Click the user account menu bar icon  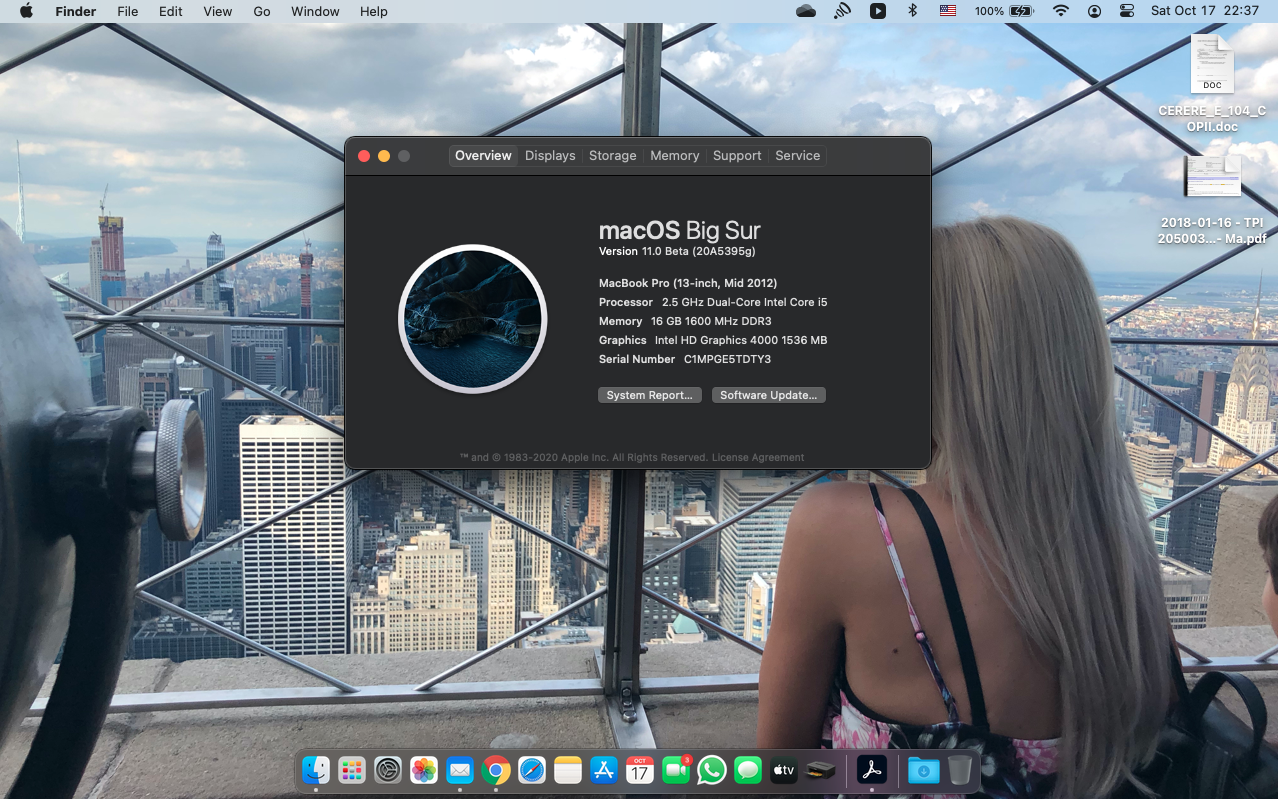tap(1095, 11)
